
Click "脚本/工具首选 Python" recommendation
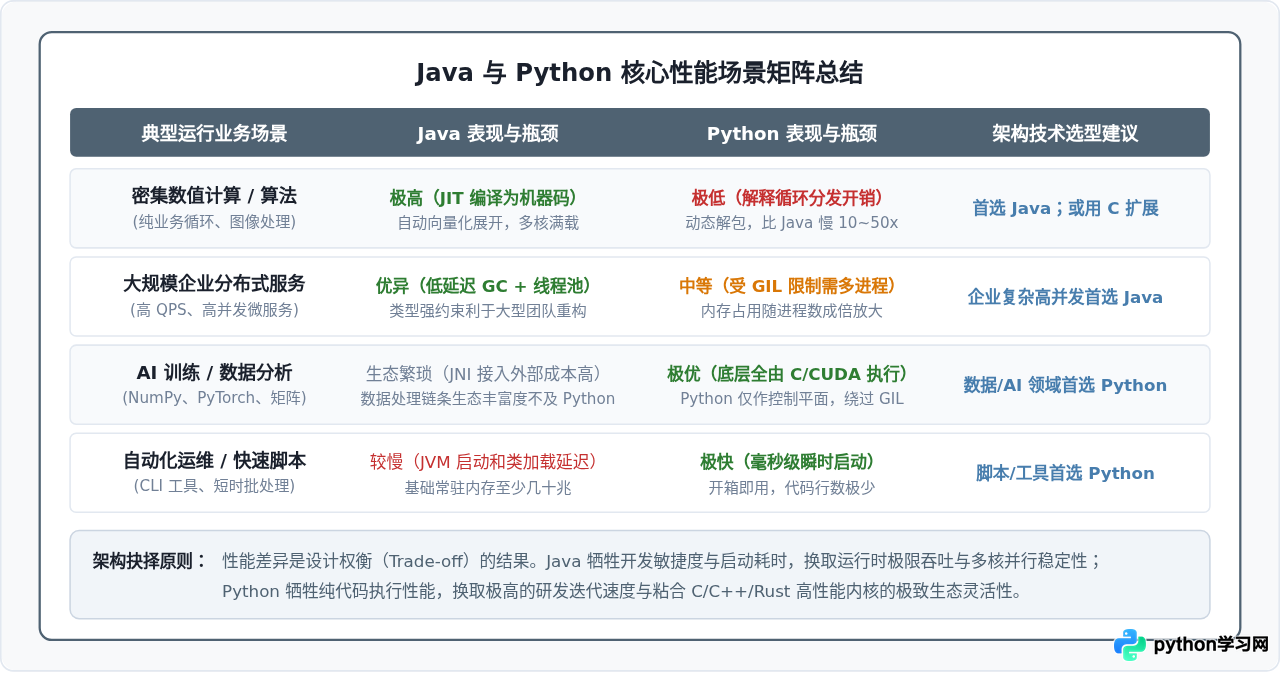point(1065,473)
